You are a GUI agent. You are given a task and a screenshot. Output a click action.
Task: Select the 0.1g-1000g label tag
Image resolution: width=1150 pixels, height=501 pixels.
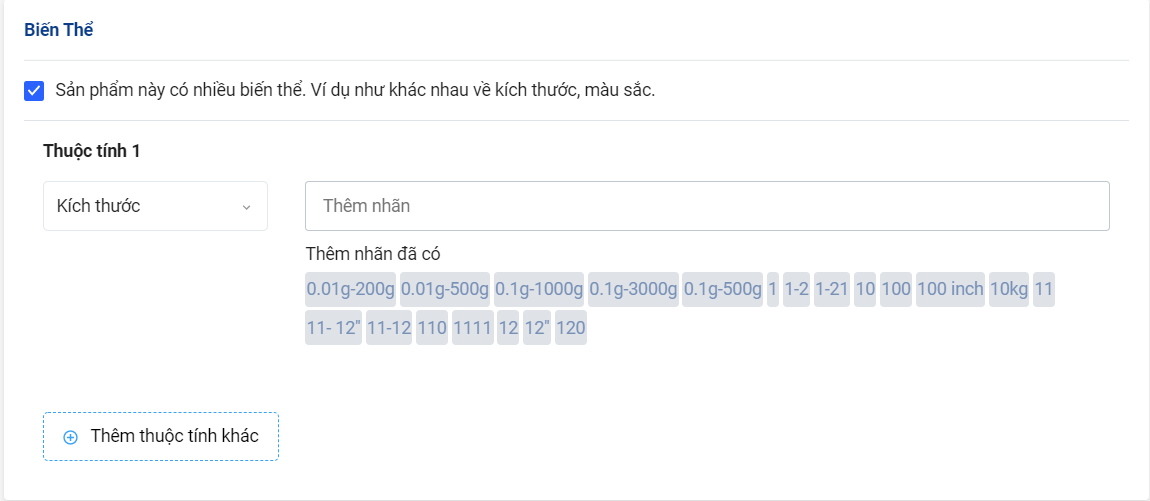[x=539, y=290]
